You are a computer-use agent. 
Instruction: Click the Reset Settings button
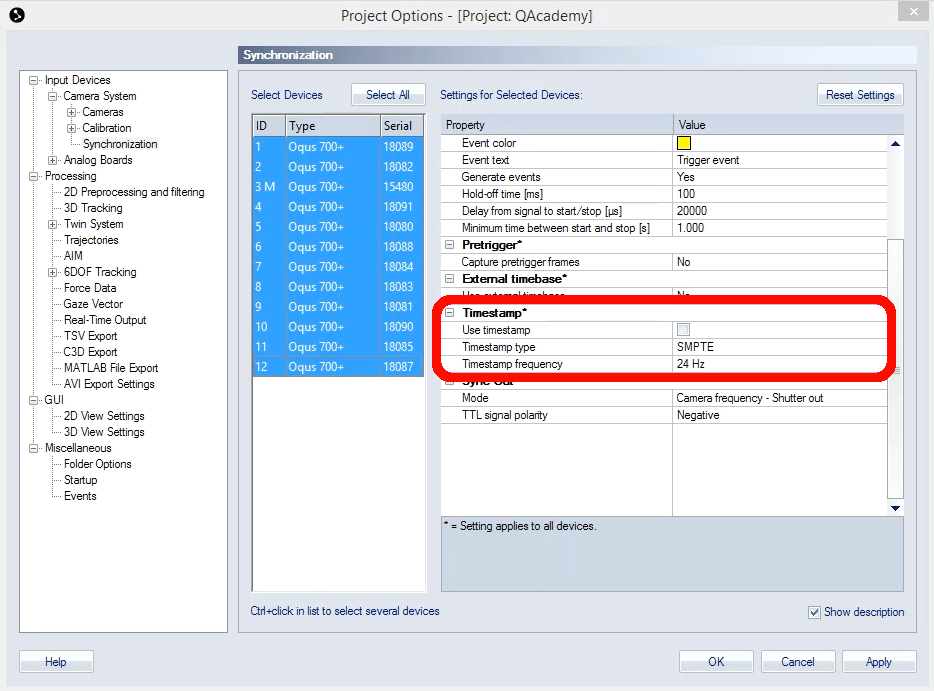click(x=859, y=95)
